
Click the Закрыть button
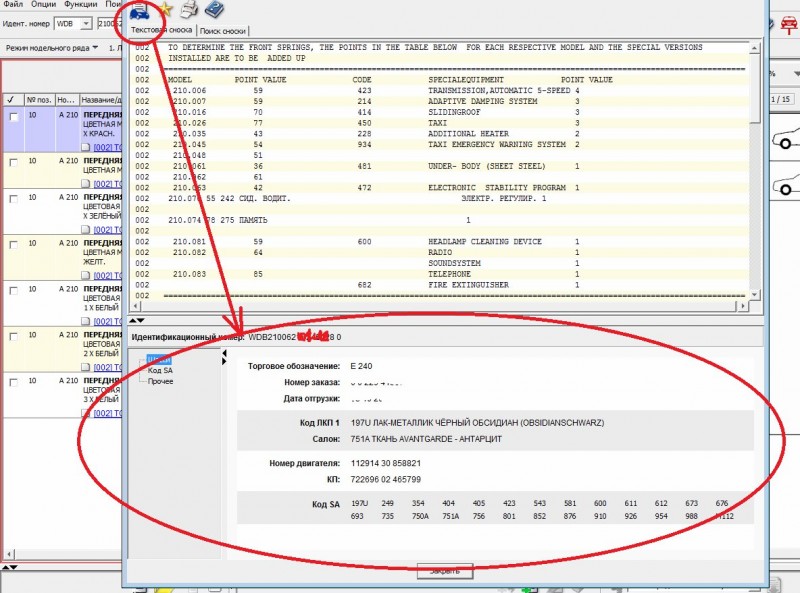coord(445,571)
